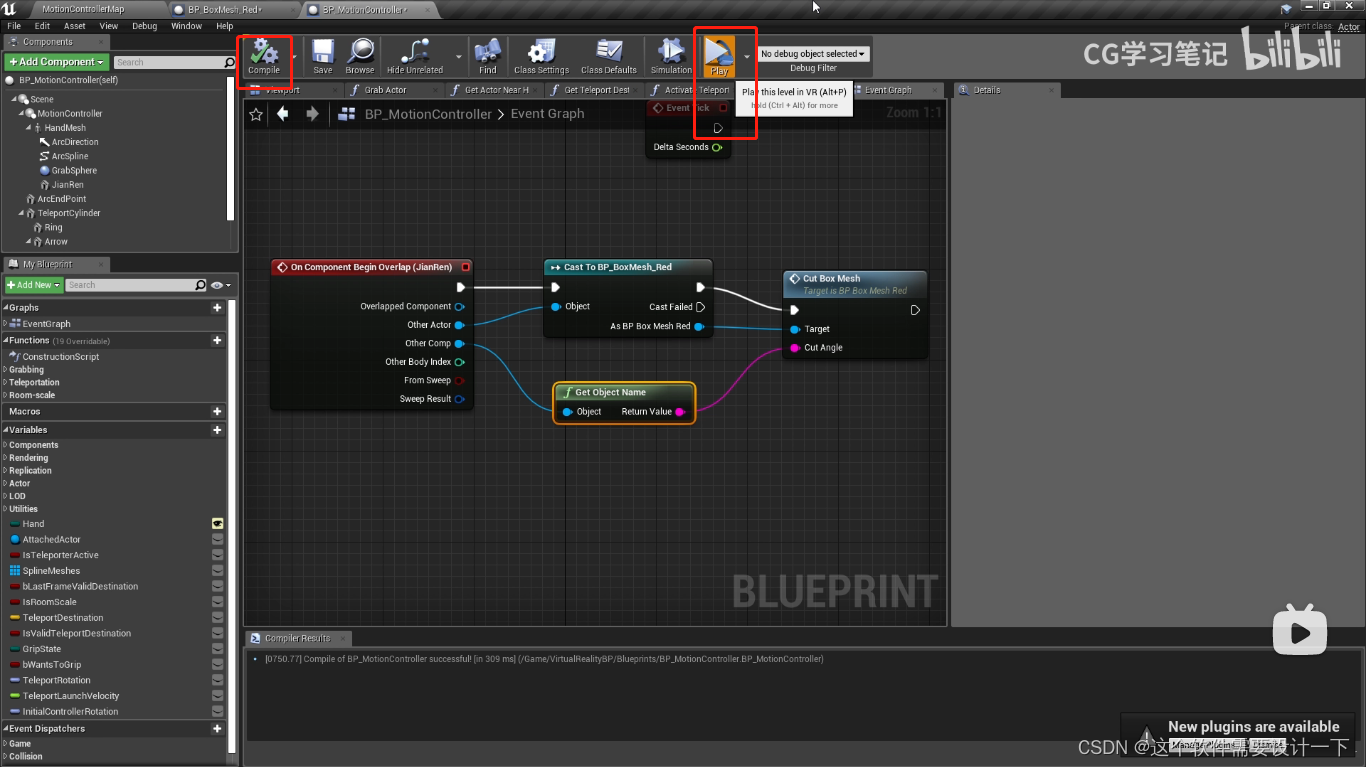Open Actor parent class link

[x=1349, y=27]
